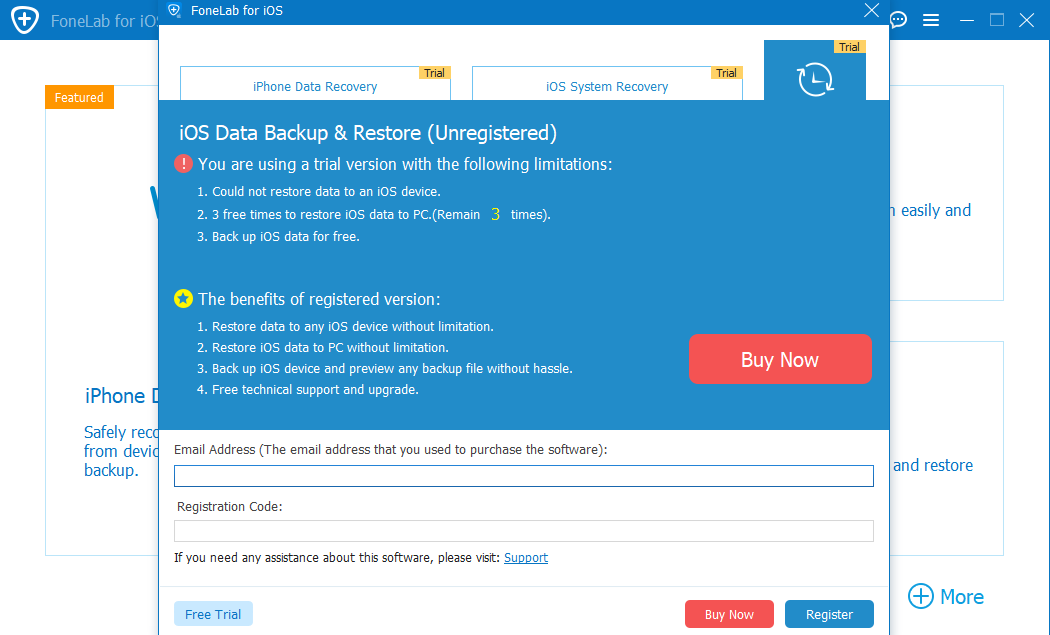Click 'Back up iOS data for free' text

(286, 236)
